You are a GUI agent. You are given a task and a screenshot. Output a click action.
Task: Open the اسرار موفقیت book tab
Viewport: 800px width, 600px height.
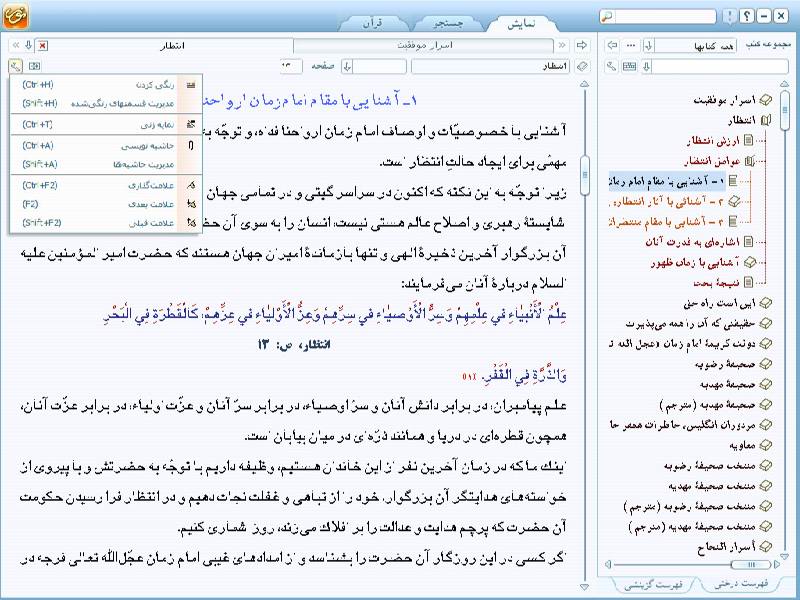coord(424,45)
